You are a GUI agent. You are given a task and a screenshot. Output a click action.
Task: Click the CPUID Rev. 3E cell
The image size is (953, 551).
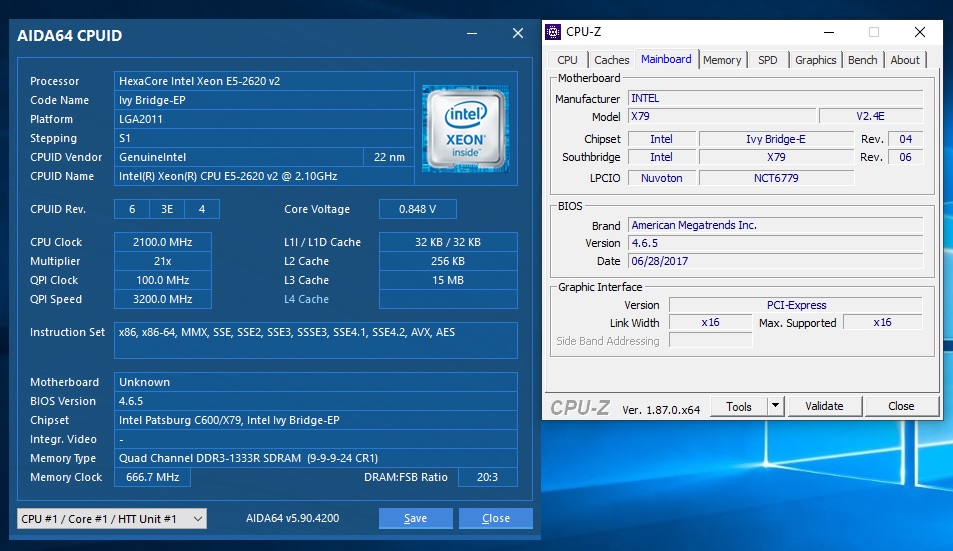click(x=167, y=209)
